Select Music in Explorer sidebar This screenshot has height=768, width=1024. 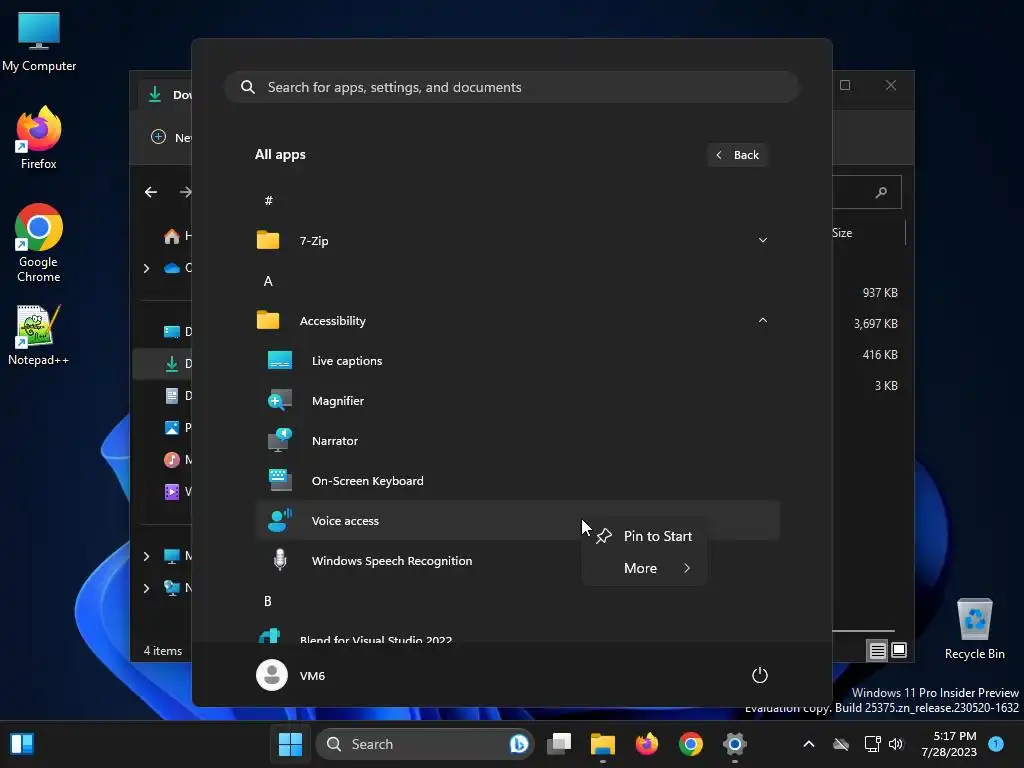[x=176, y=460]
